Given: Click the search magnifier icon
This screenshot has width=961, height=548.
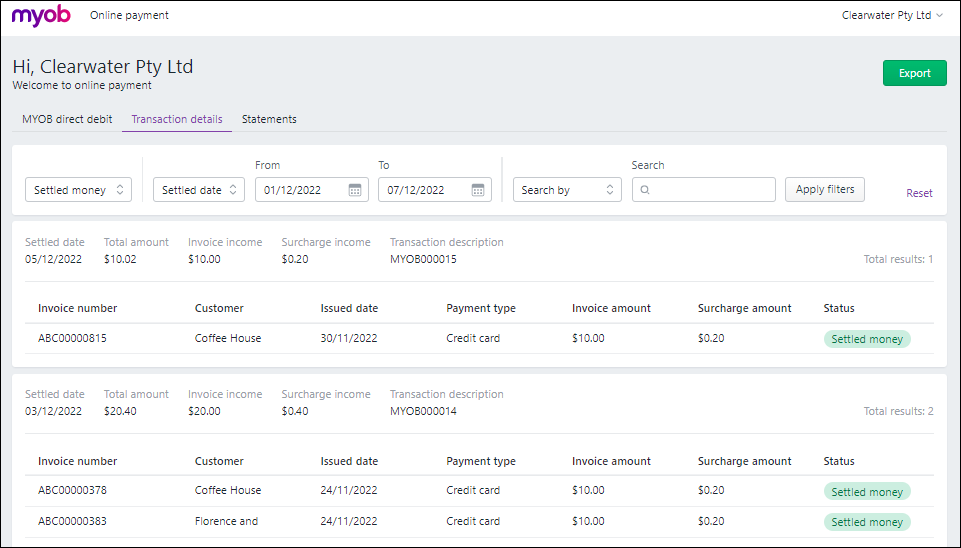Looking at the screenshot, I should (645, 190).
